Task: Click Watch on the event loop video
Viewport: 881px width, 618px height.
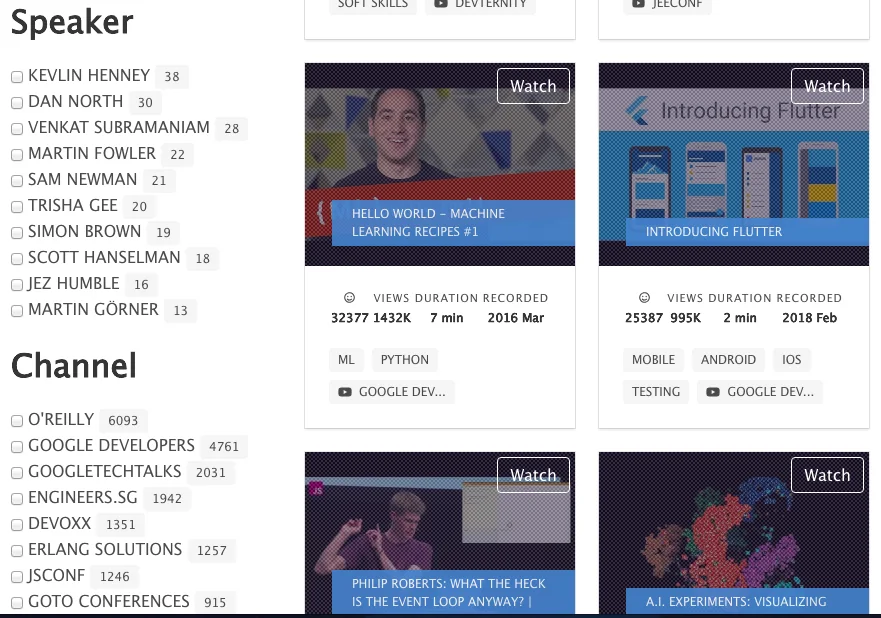Action: click(533, 475)
